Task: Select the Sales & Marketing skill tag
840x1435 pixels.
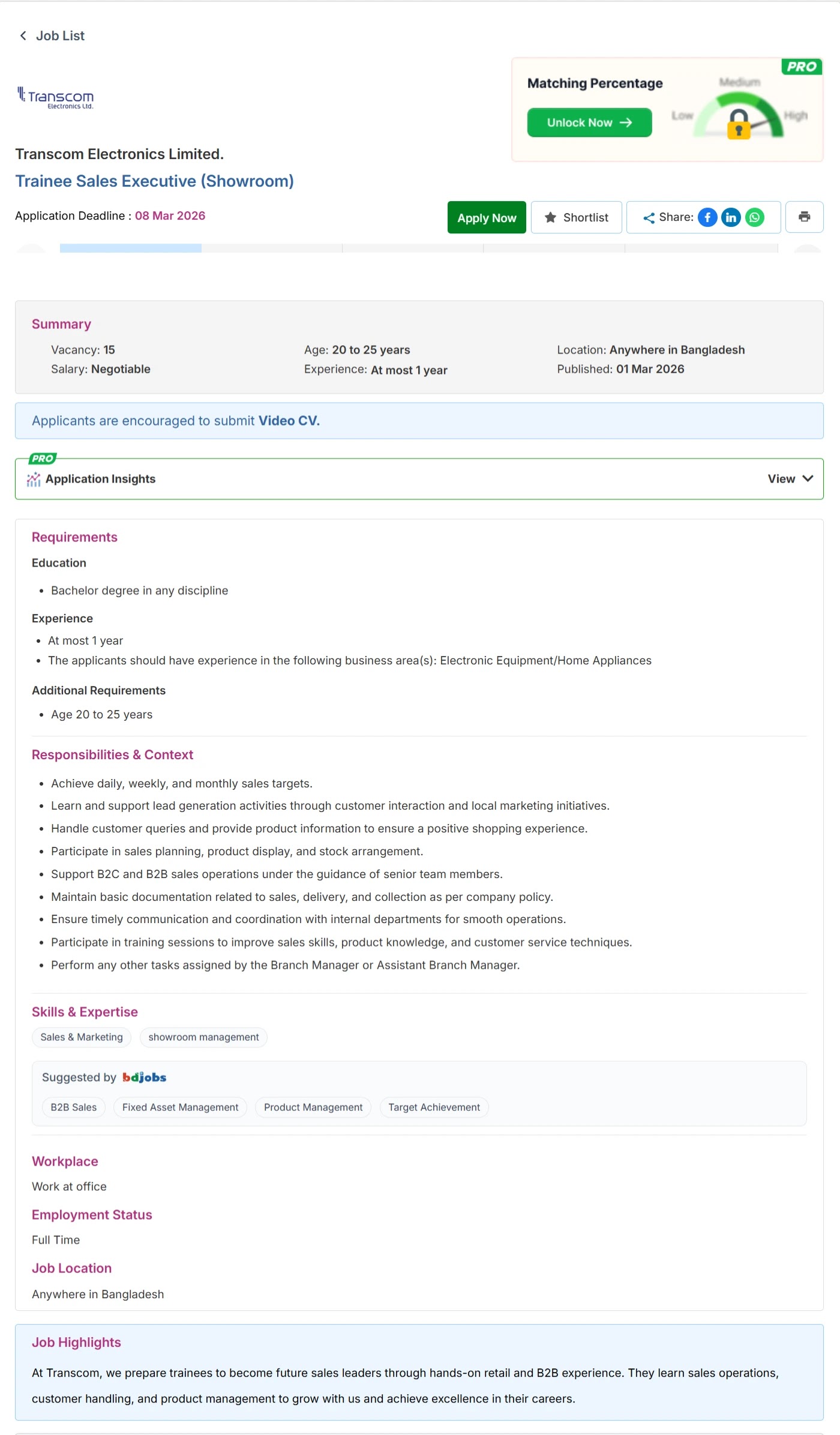Action: coord(82,1037)
